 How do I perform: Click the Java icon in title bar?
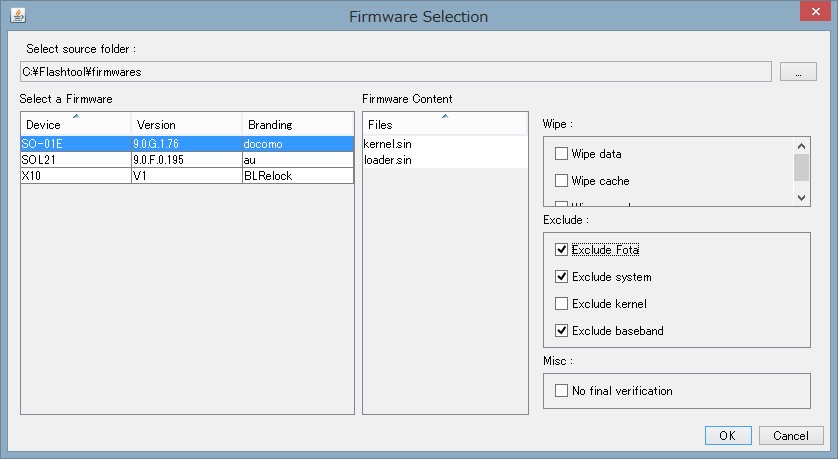click(17, 16)
